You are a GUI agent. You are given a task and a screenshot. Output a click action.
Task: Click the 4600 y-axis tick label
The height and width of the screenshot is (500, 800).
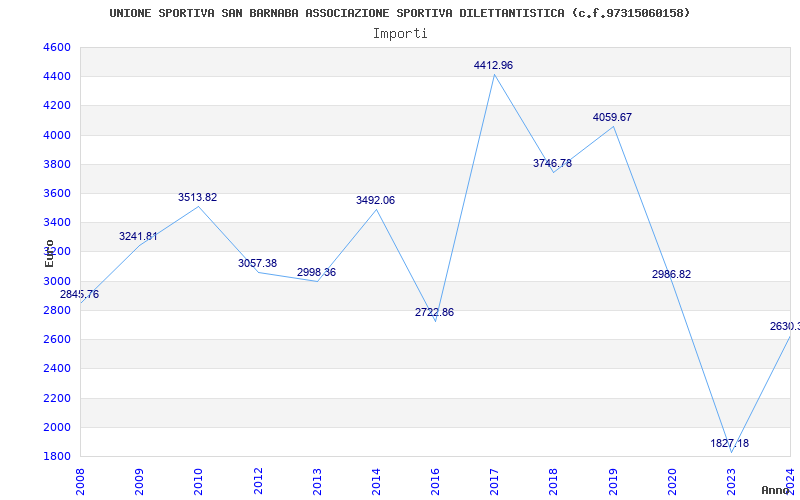tap(57, 47)
